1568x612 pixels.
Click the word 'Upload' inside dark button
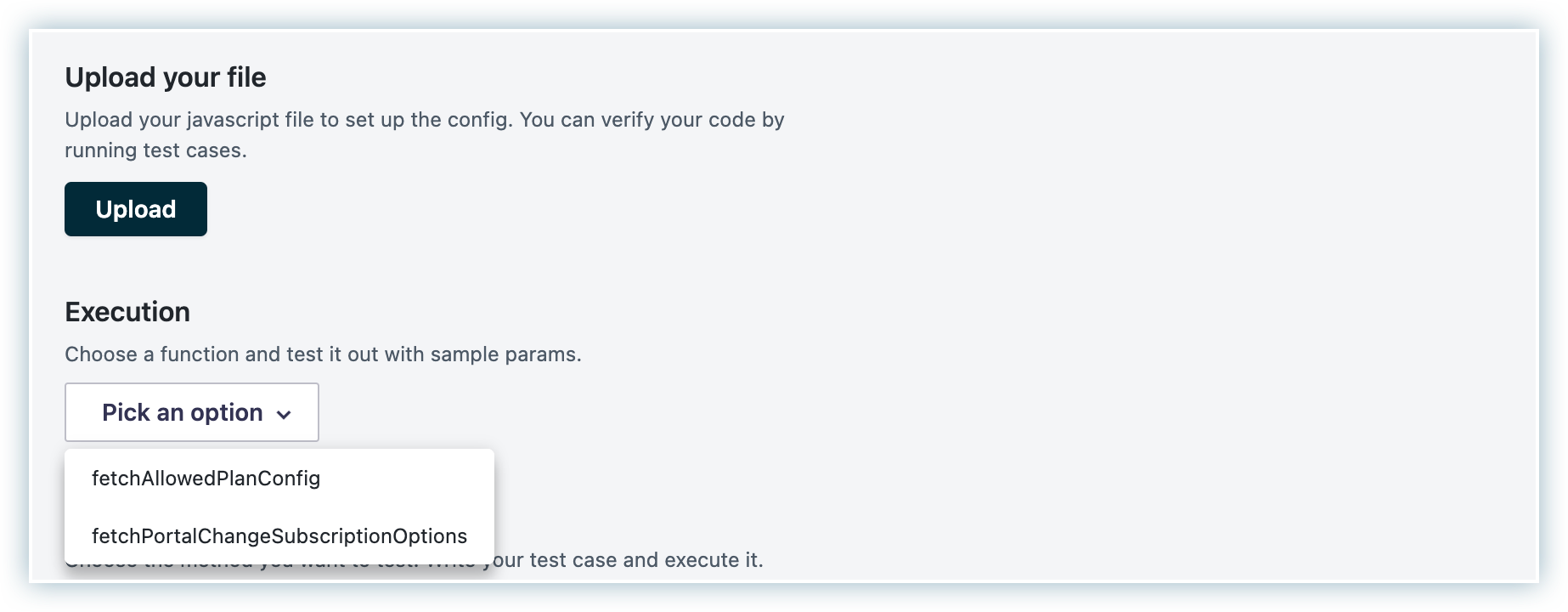pyautogui.click(x=135, y=209)
